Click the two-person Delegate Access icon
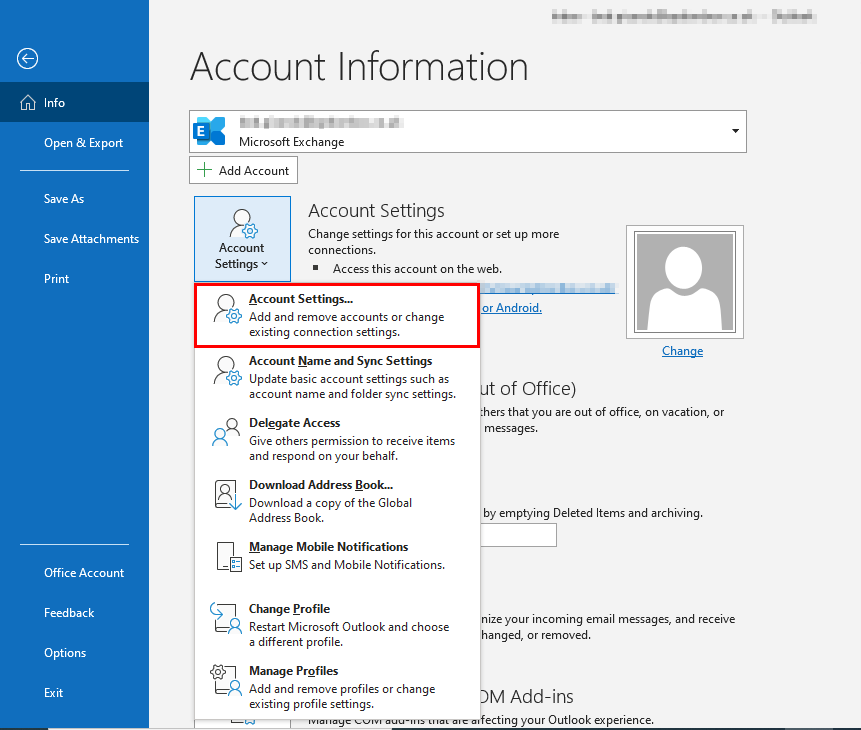 226,432
